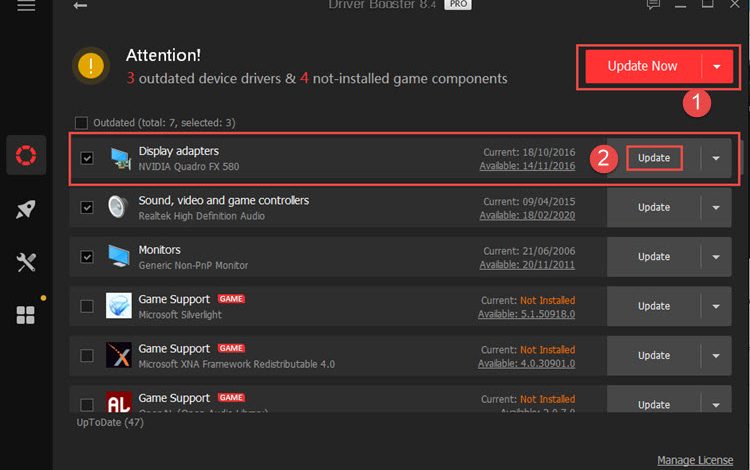Screen dimensions: 750x470
Task: Click the Update Now button
Action: tap(643, 66)
